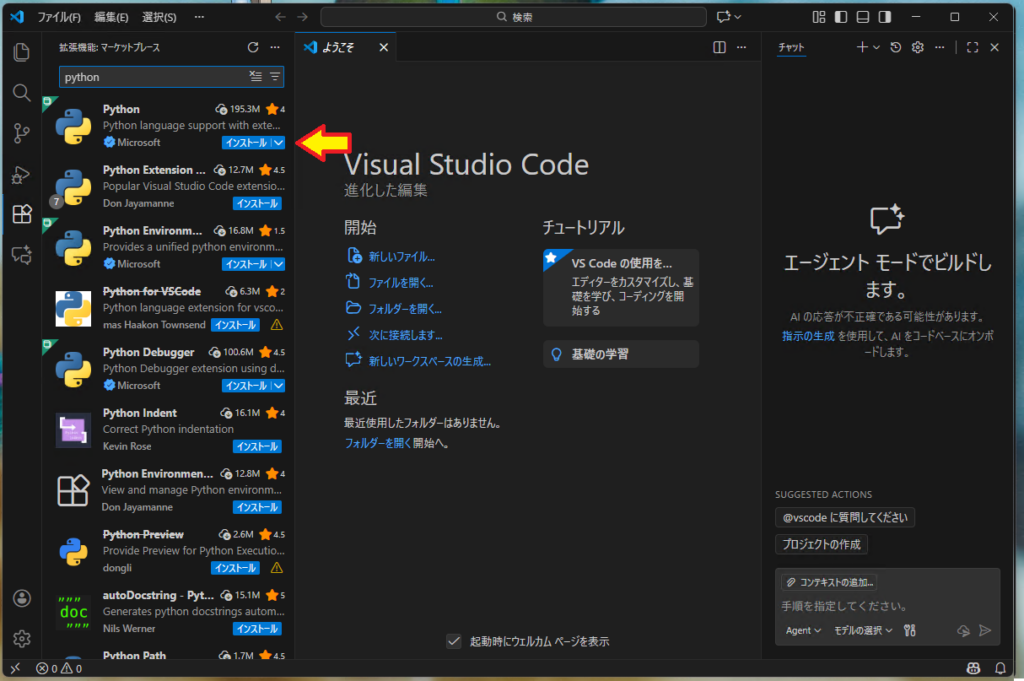Screen dimensions: 1024x681
Task: Toggle the show welcome page on startup checkbox
Action: tap(454, 641)
